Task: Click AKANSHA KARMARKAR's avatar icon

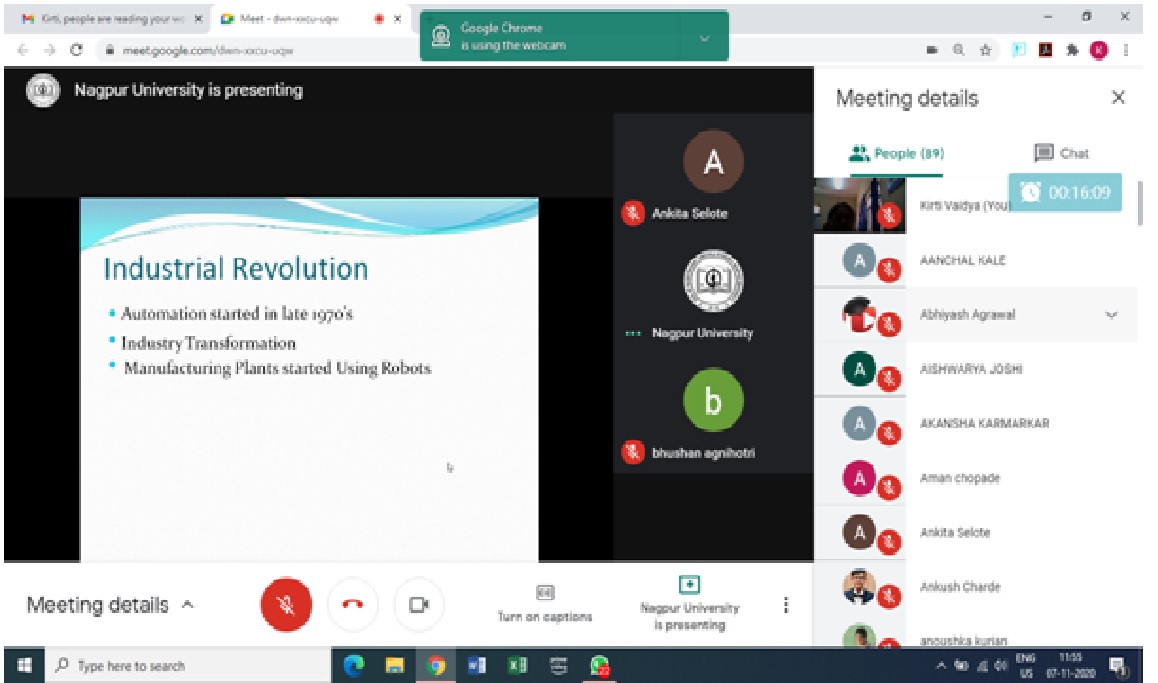Action: (x=859, y=423)
